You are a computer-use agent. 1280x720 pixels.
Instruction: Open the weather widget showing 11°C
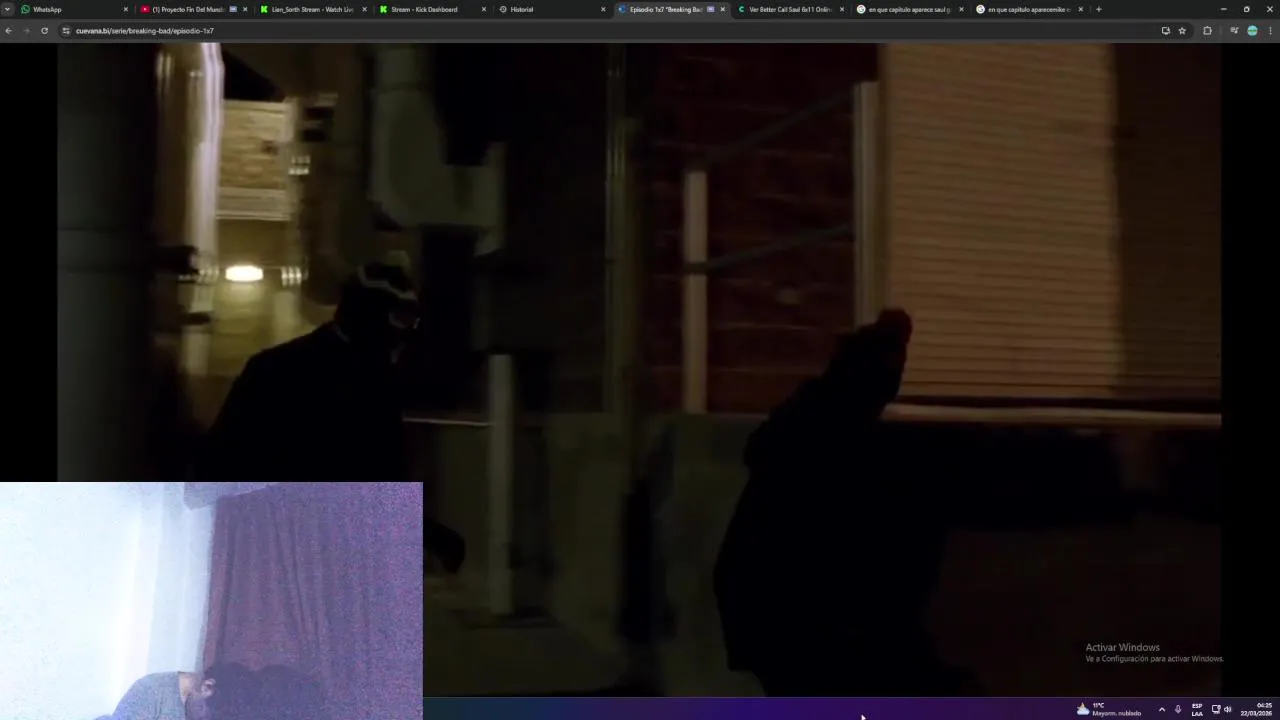tap(1109, 709)
